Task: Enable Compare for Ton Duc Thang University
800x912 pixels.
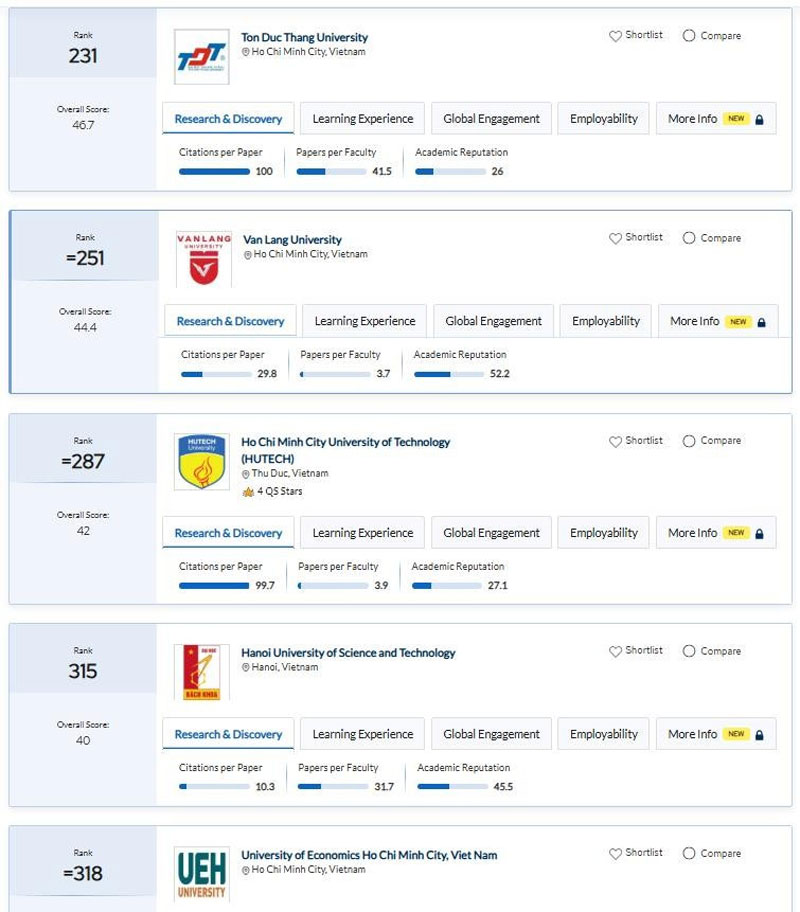Action: 689,36
